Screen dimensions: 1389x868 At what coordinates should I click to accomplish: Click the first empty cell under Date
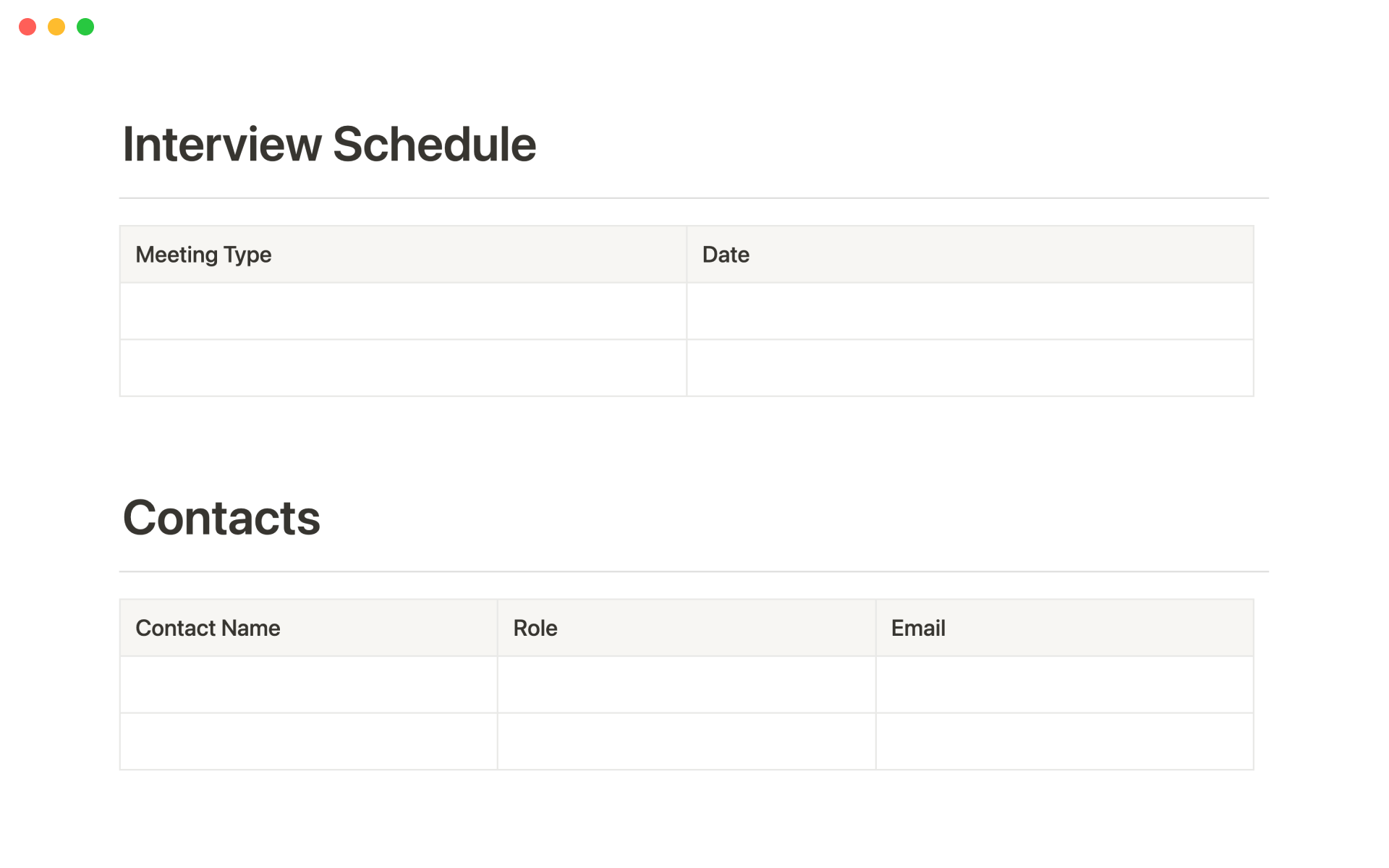click(x=969, y=311)
